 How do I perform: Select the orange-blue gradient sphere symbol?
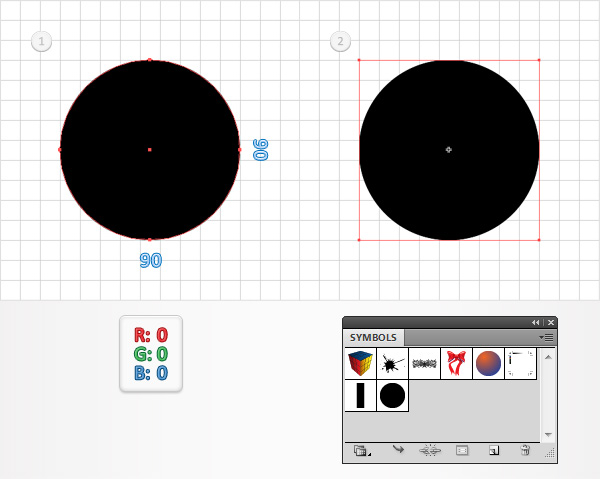click(488, 363)
